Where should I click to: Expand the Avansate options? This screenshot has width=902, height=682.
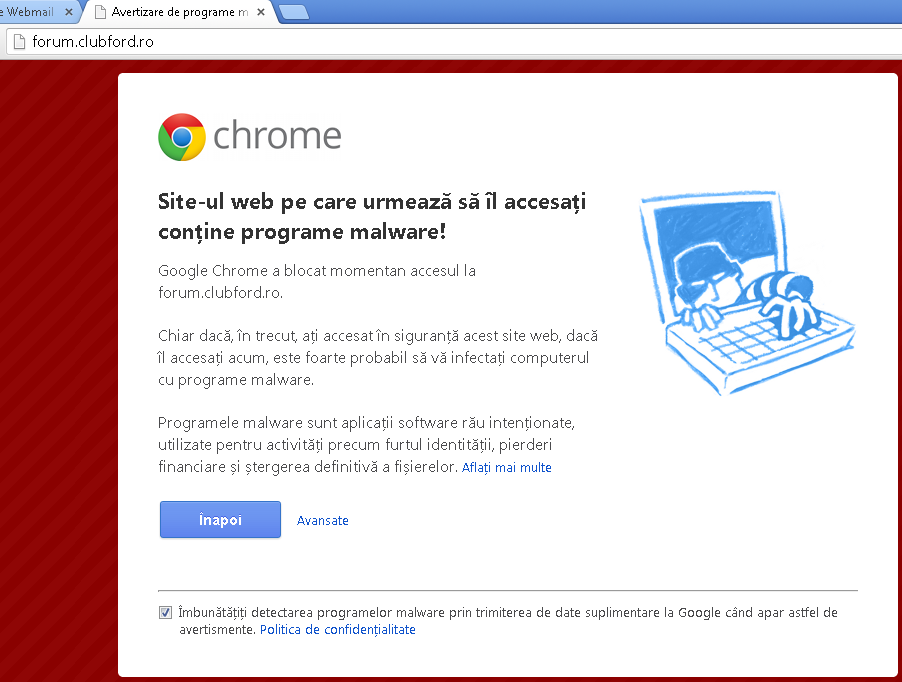pyautogui.click(x=323, y=520)
